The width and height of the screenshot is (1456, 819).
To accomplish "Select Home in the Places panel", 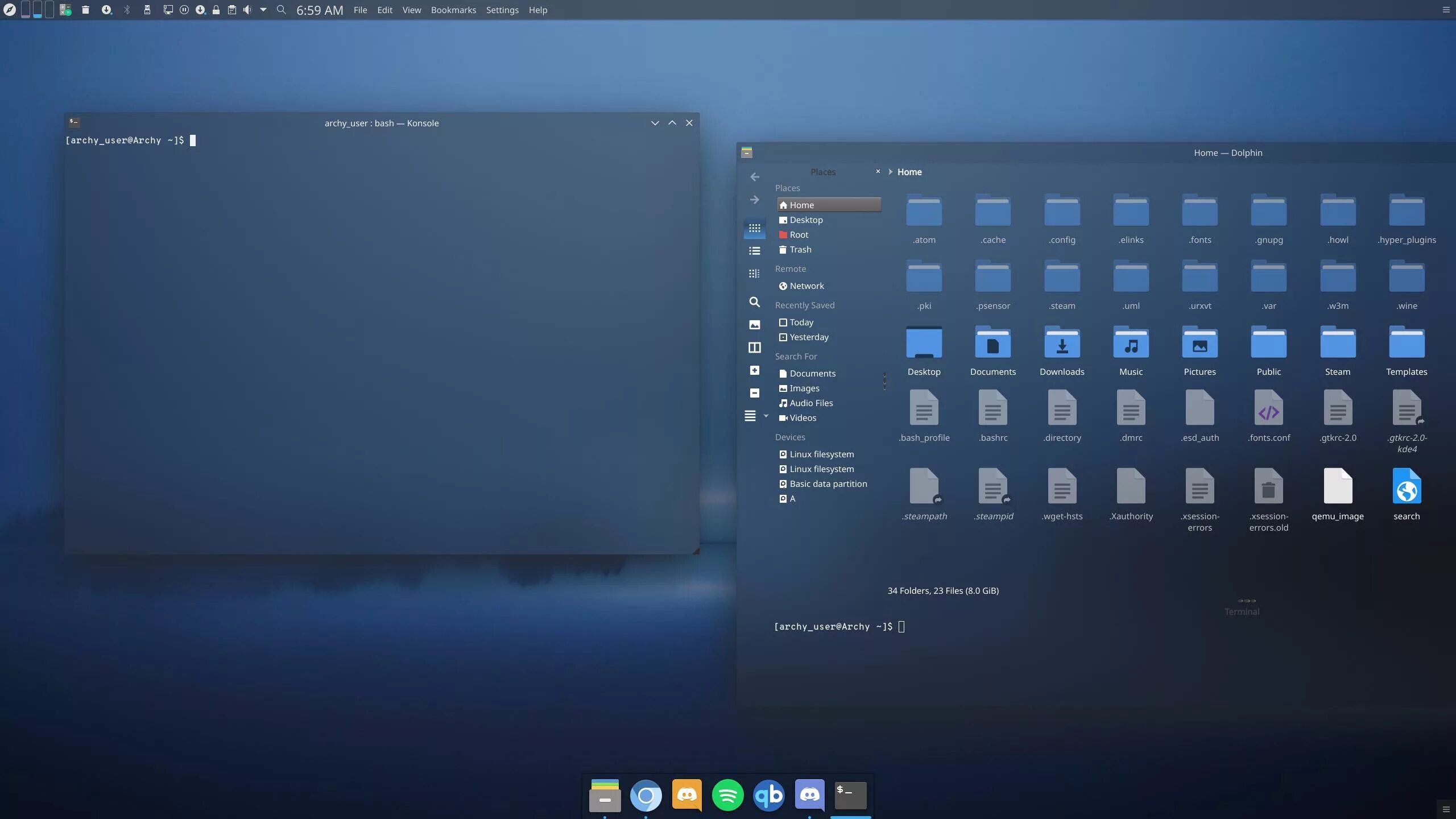I will (x=829, y=205).
